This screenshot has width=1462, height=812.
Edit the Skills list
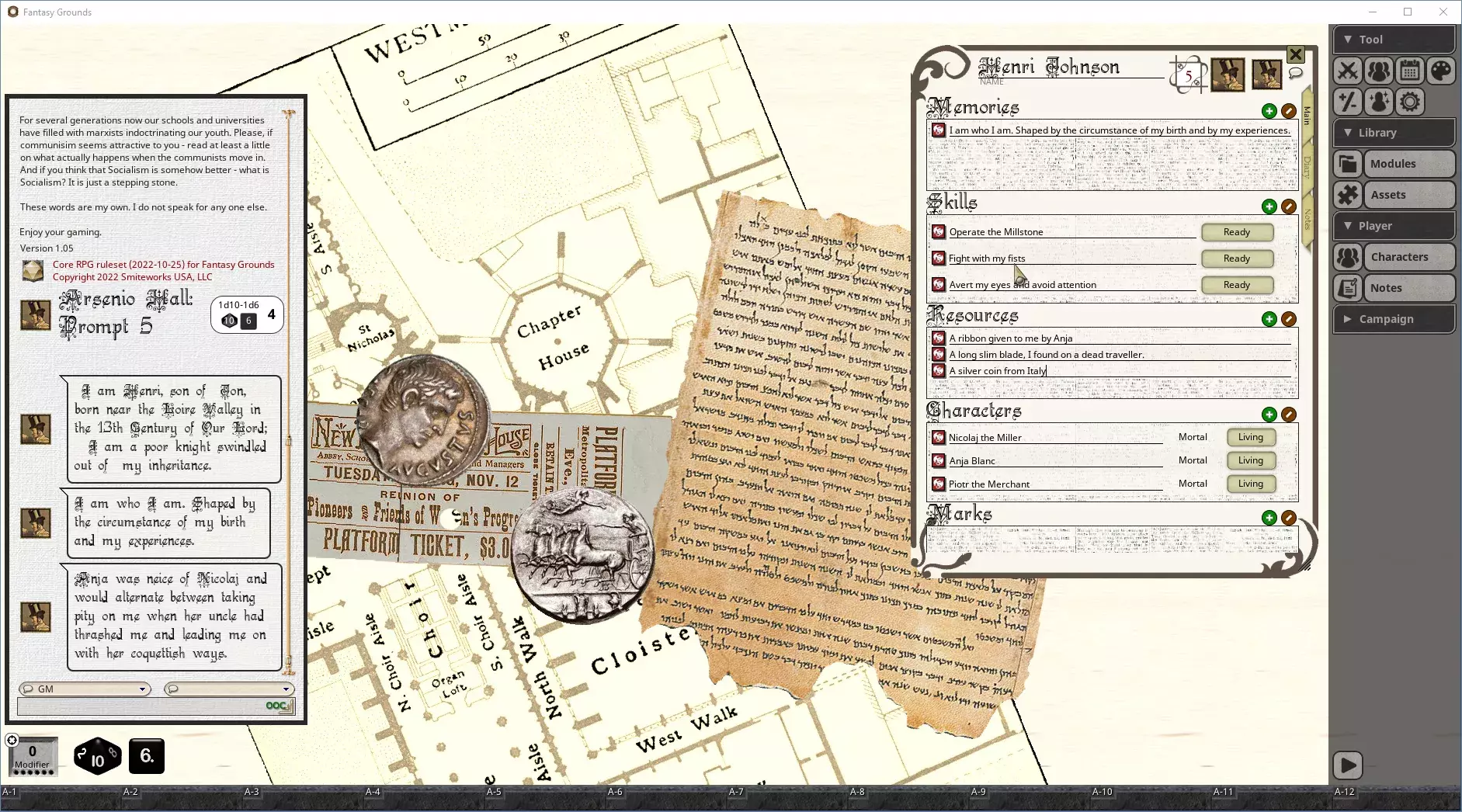(1289, 206)
